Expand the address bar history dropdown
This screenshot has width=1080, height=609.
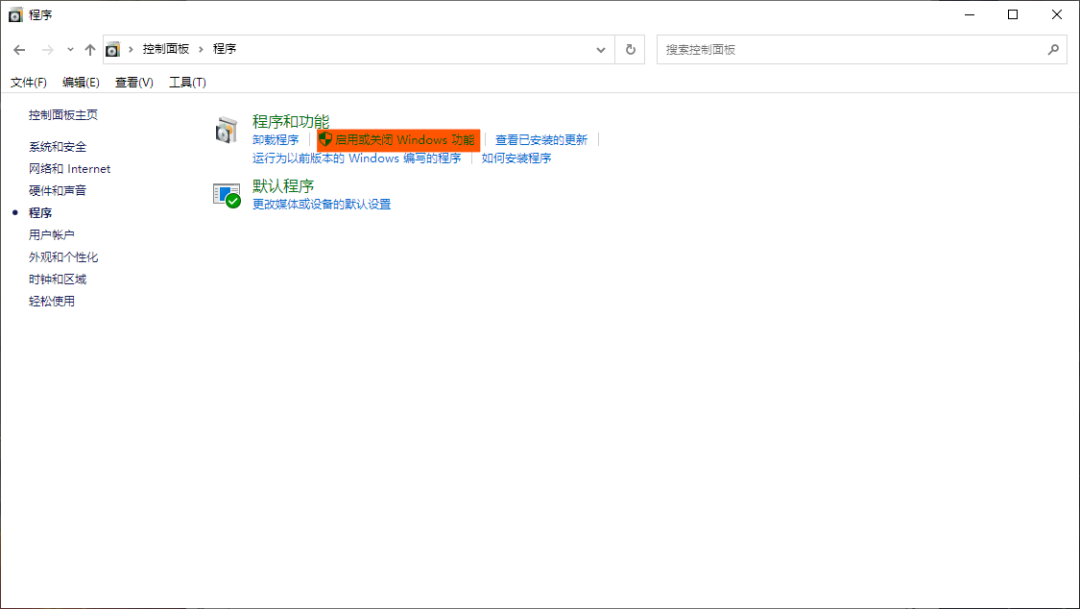coord(601,49)
